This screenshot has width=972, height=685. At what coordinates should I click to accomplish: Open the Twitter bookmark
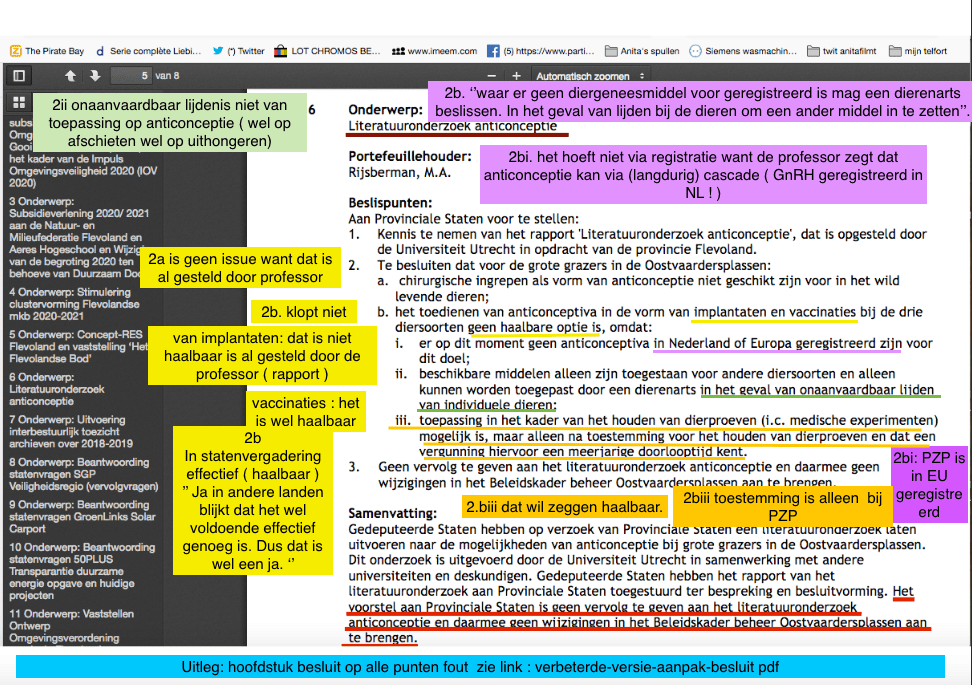tap(239, 50)
